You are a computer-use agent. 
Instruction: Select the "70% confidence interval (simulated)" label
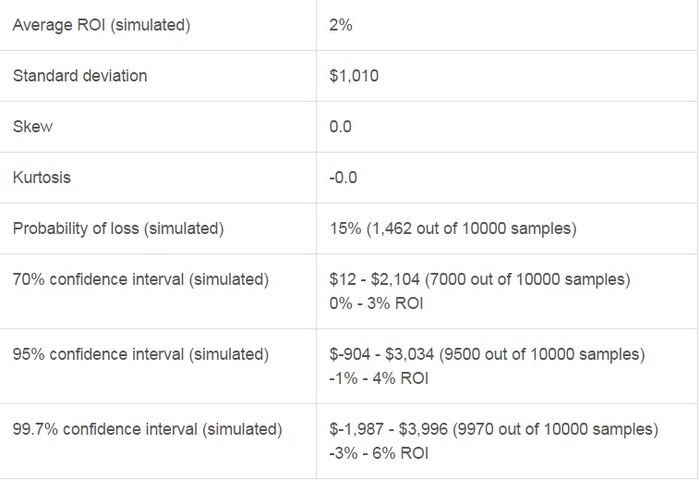140,280
